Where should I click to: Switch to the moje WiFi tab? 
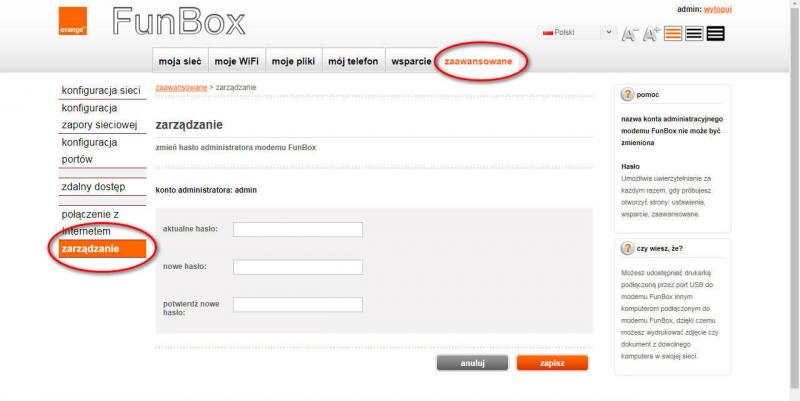[x=237, y=61]
